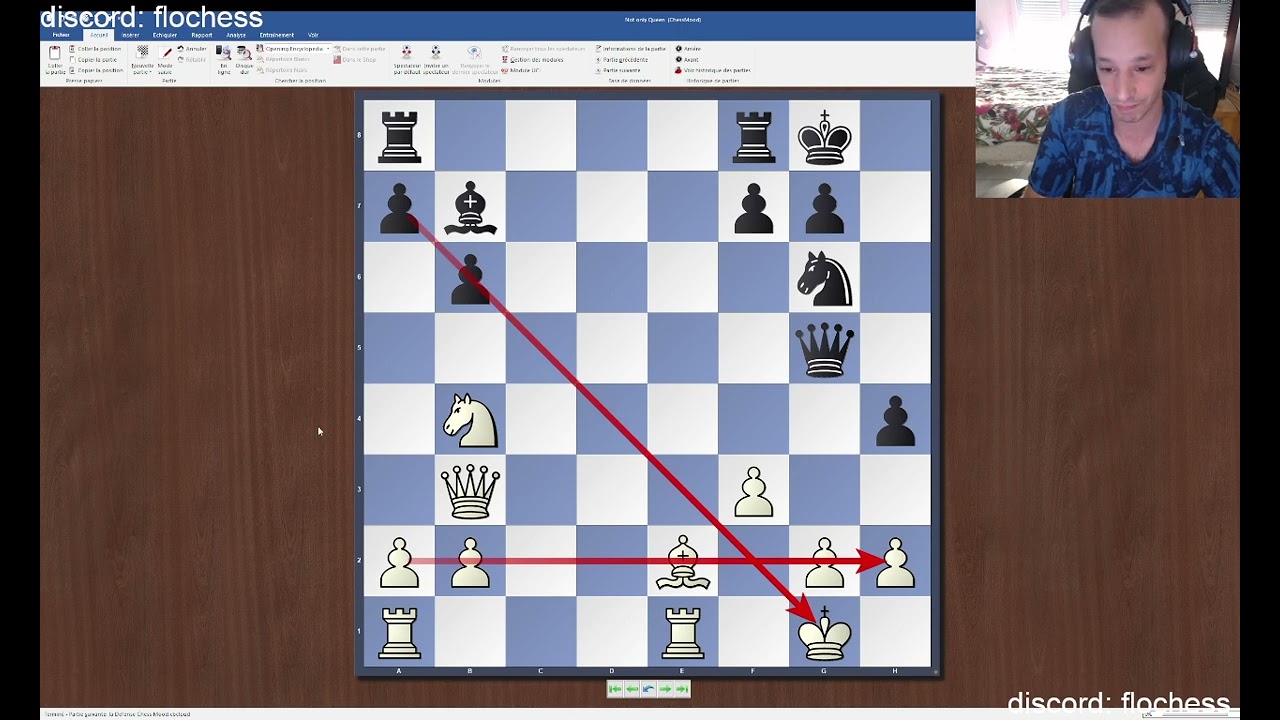Go to 'Partie précédente'
This screenshot has height=720, width=1280.
coord(623,60)
